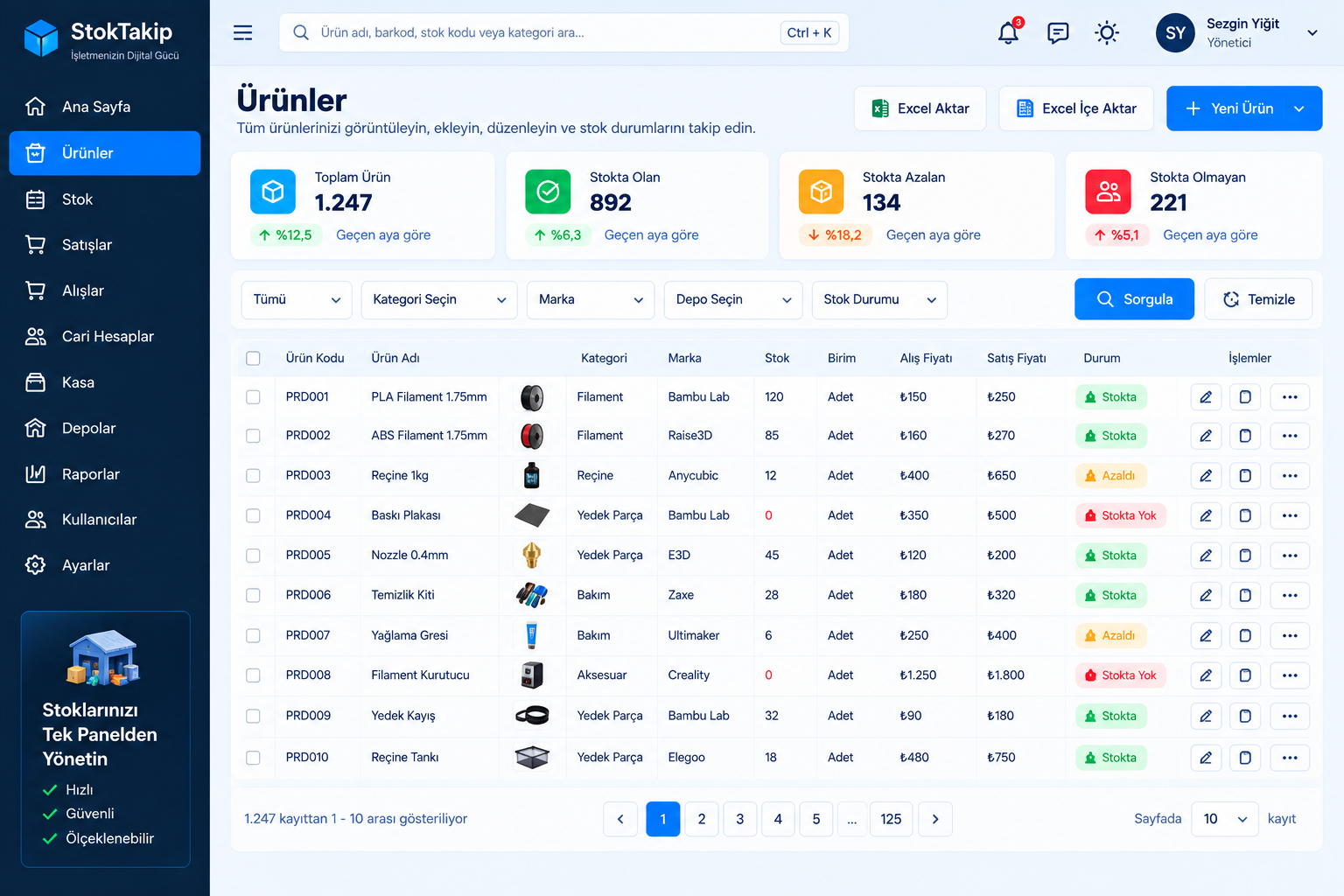
Task: Open Ana Sayfa in the sidebar
Action: 105,107
